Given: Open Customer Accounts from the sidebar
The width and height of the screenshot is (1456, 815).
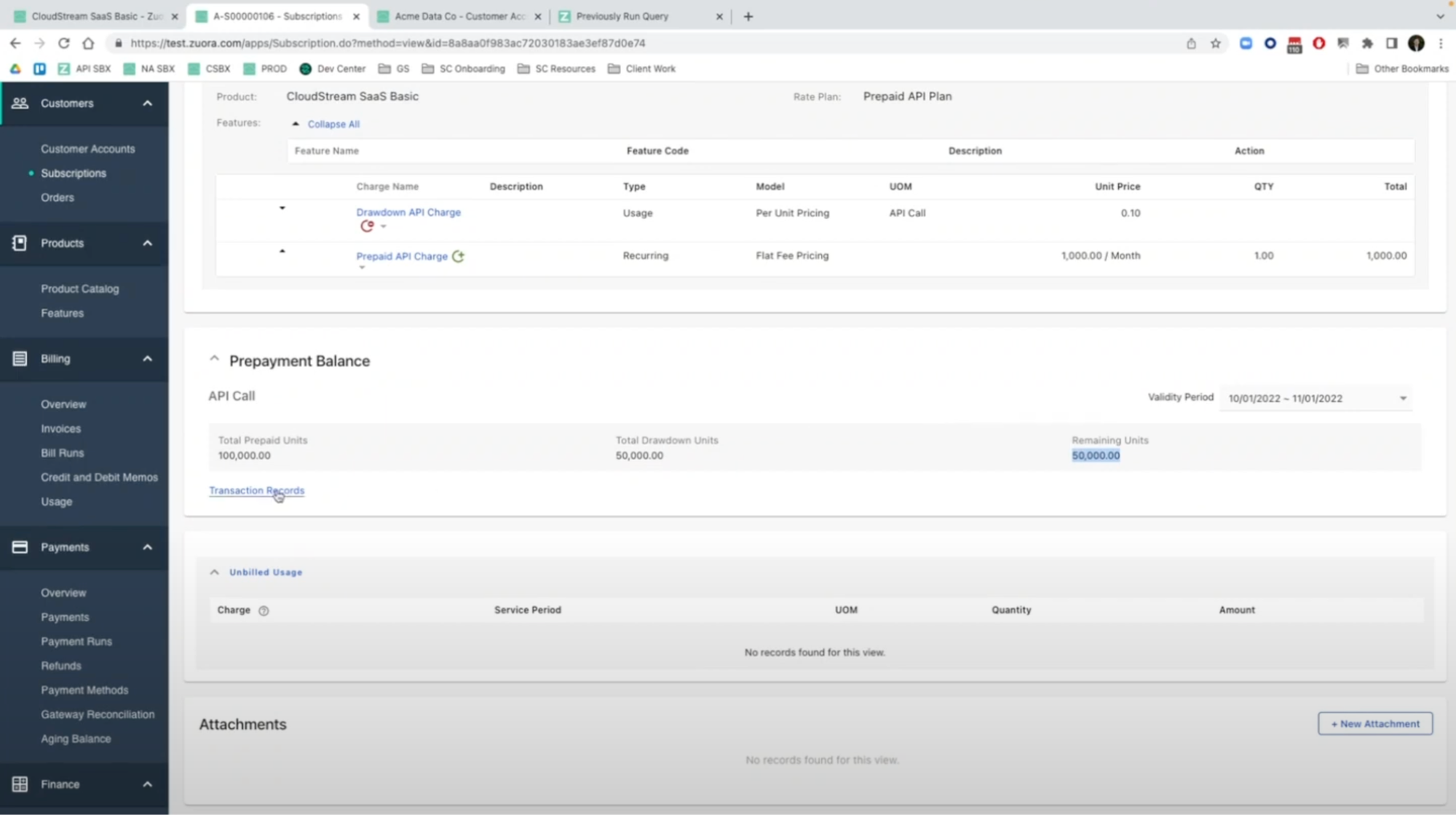Looking at the screenshot, I should 87,149.
